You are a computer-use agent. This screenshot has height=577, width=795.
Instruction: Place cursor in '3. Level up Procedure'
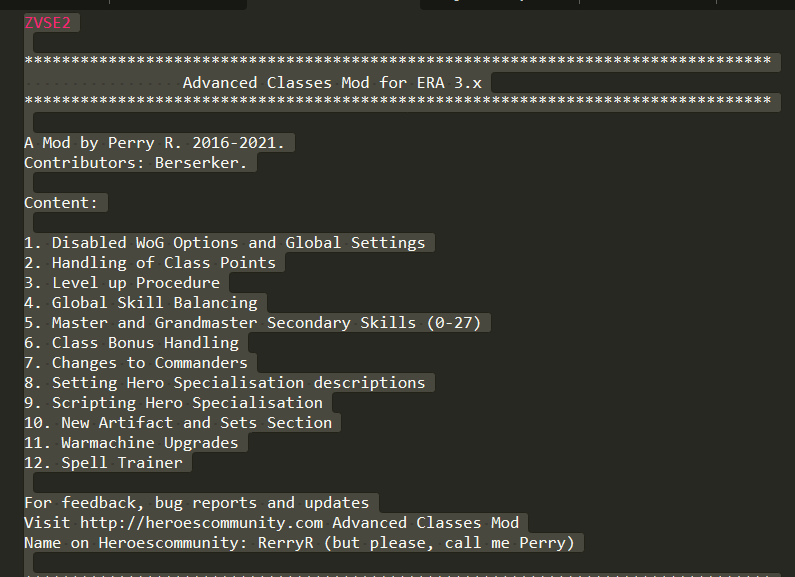pos(122,283)
